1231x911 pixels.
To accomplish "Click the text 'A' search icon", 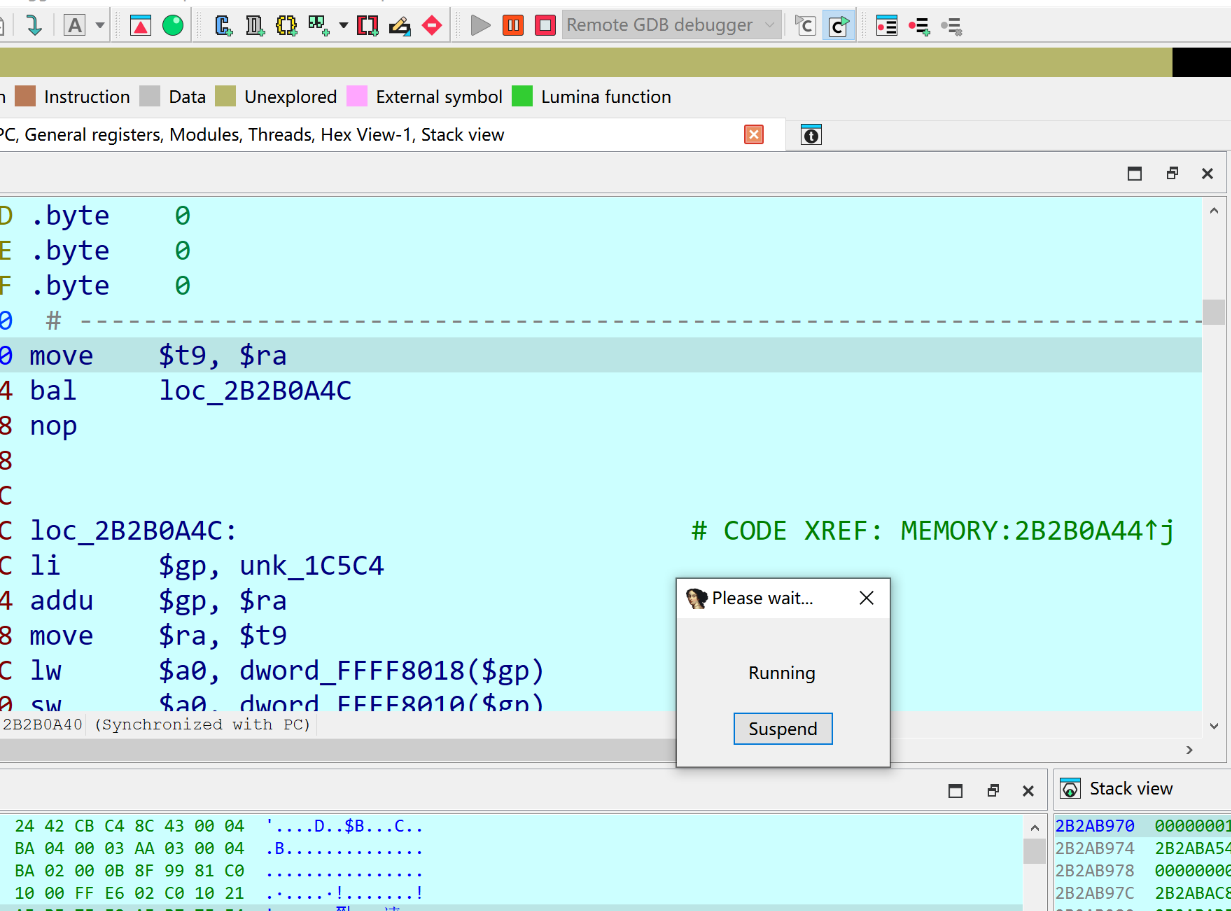I will click(75, 25).
